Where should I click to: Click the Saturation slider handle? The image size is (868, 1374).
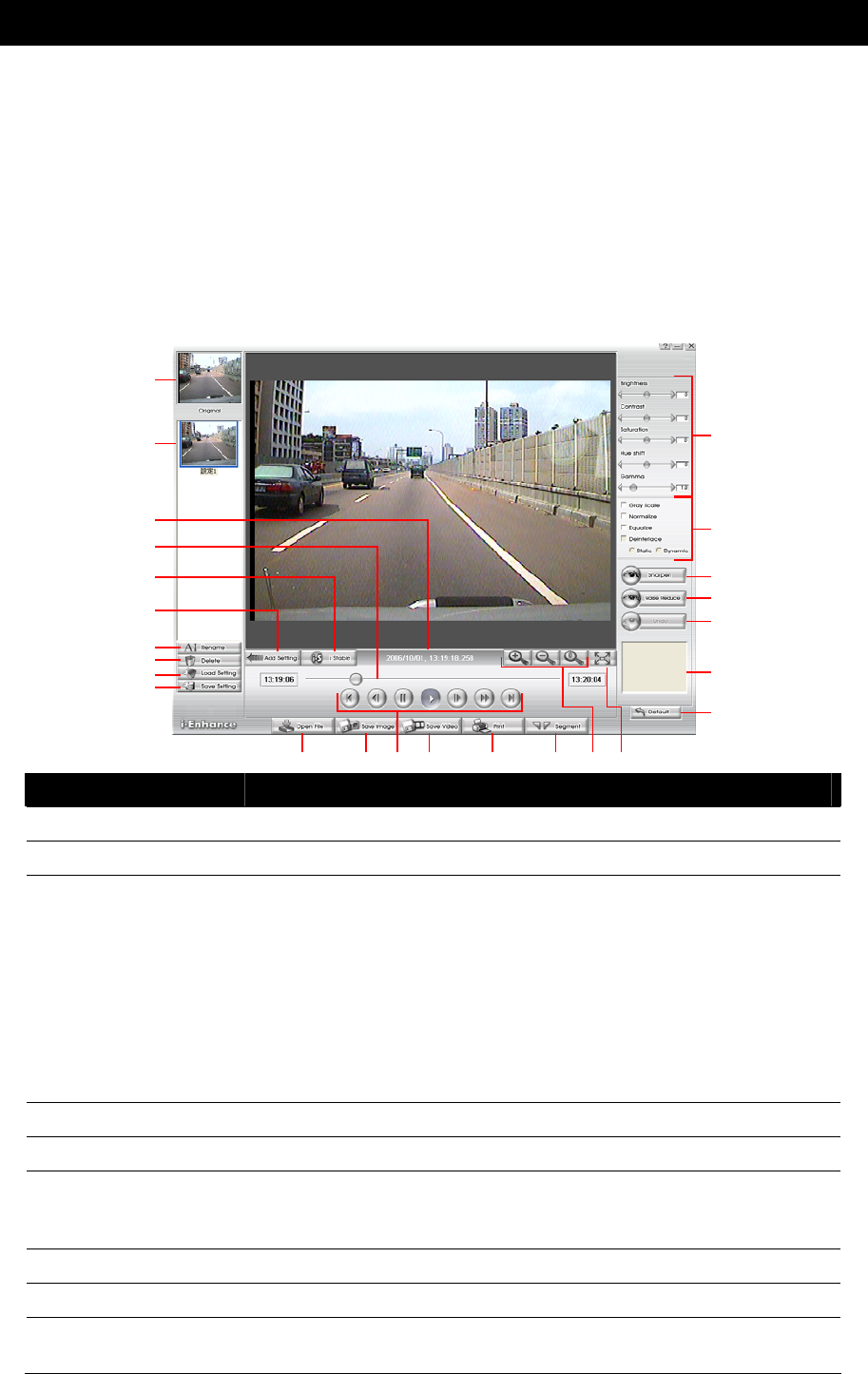[646, 440]
